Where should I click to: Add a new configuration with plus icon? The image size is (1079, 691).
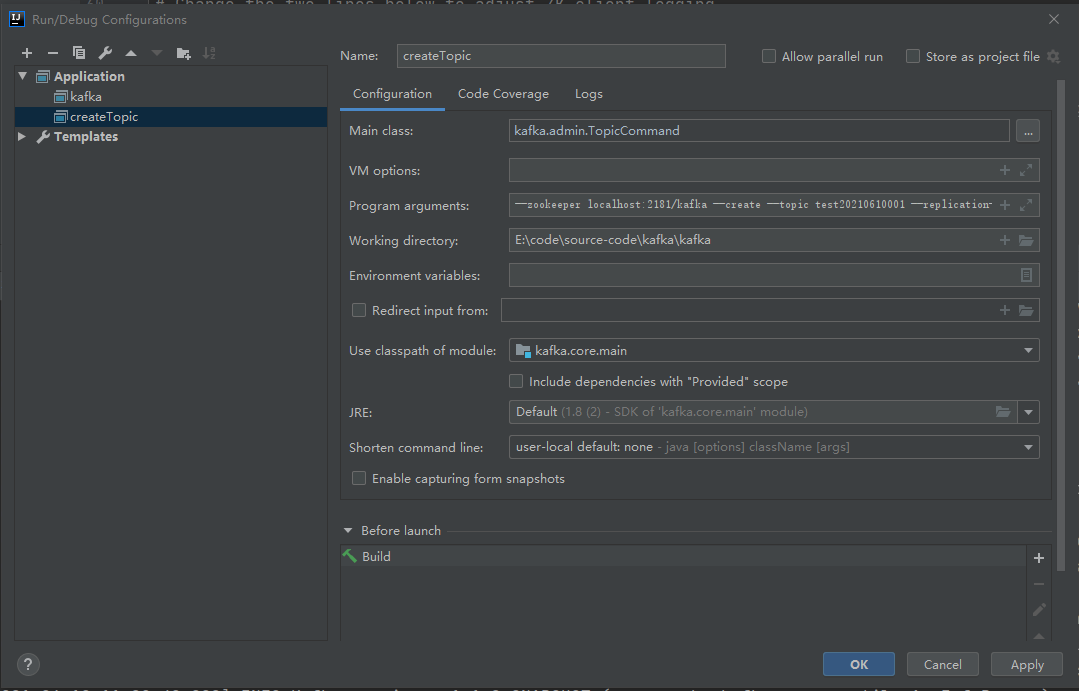pyautogui.click(x=27, y=53)
